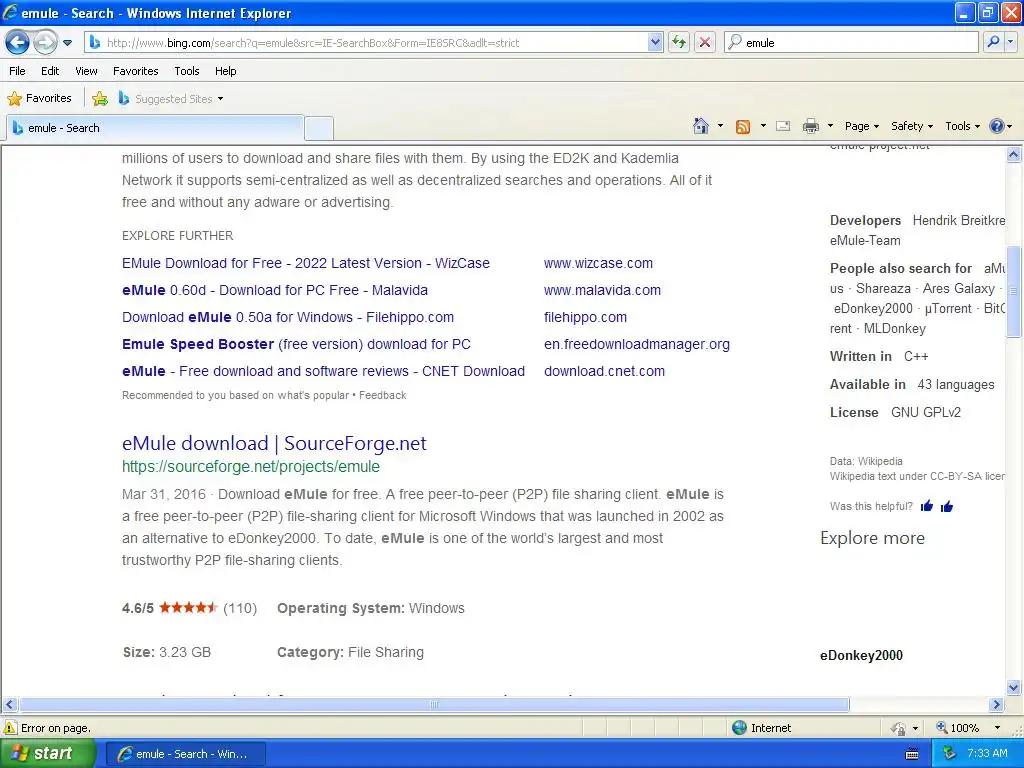Screen dimensions: 1024x768
Task: Click the Print icon
Action: point(810,126)
